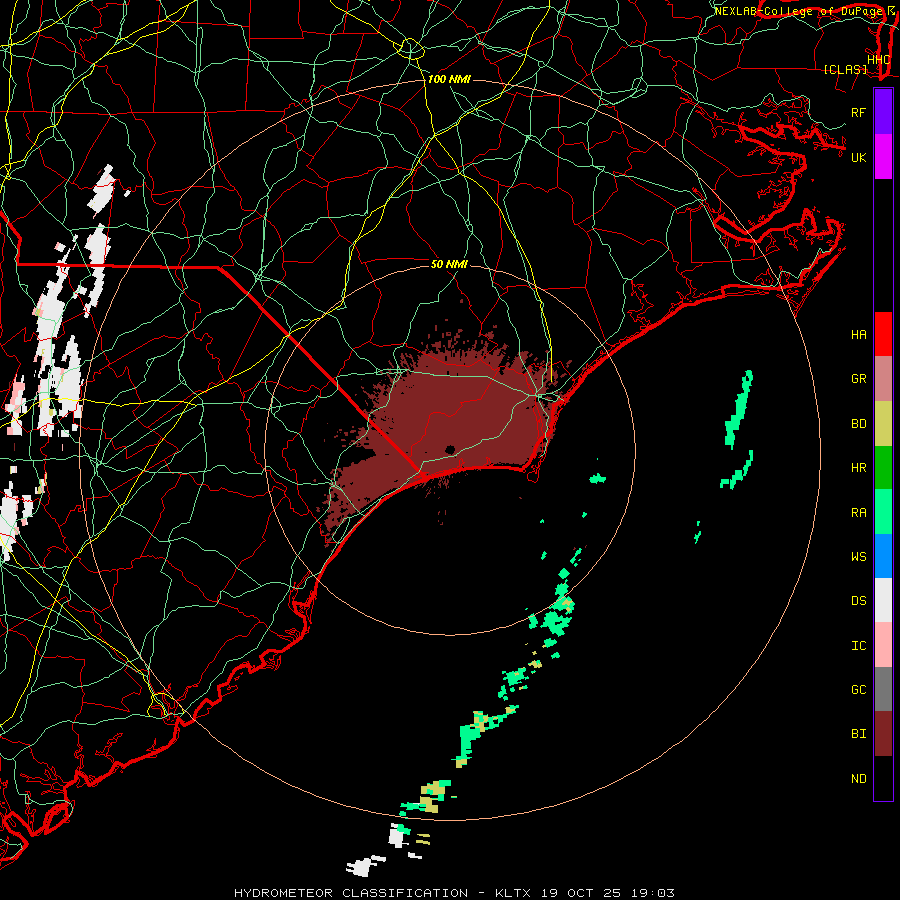Click the KLTX station identifier
The width and height of the screenshot is (900, 900).
coord(513,893)
